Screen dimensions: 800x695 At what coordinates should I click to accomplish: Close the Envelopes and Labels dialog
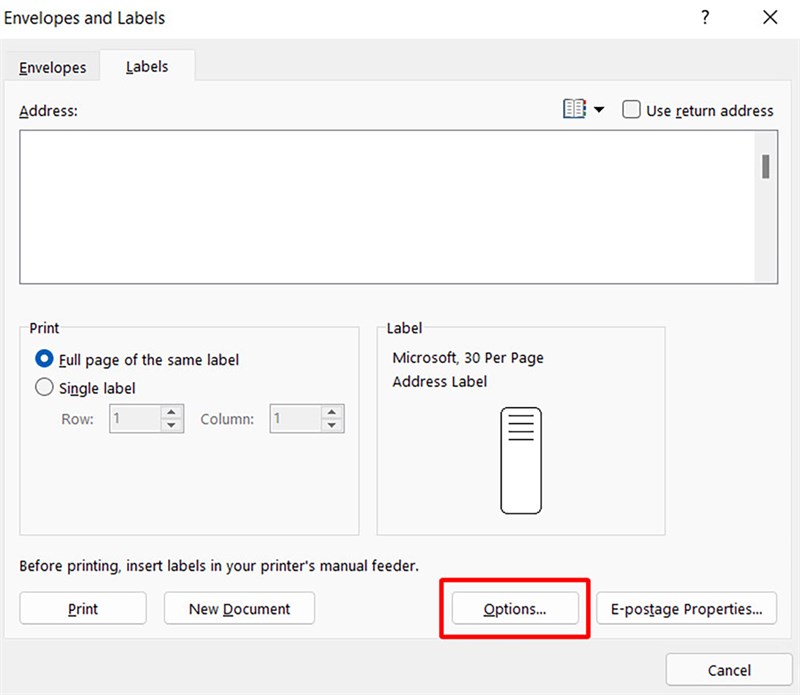[769, 17]
